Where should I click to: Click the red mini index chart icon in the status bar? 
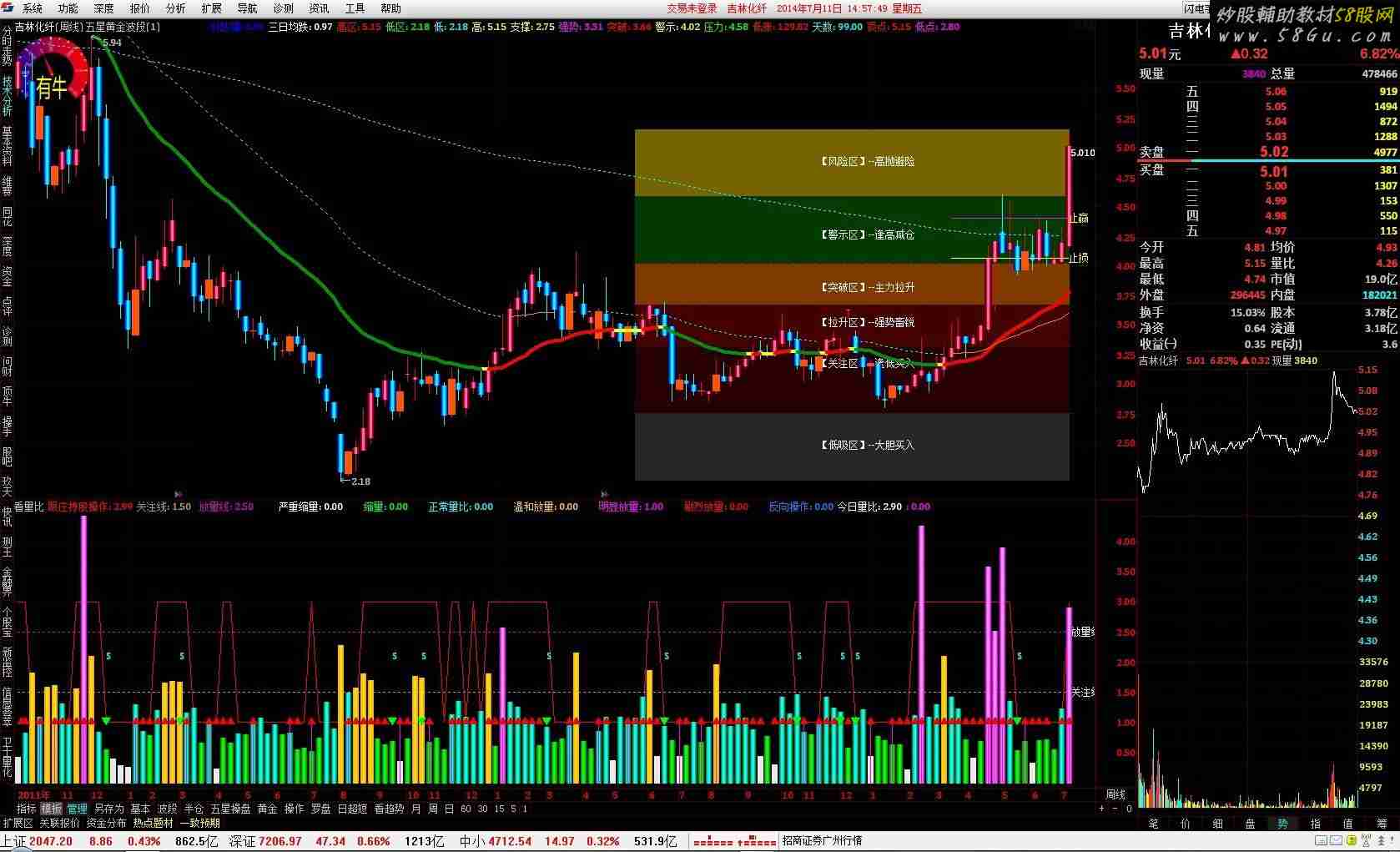[735, 841]
